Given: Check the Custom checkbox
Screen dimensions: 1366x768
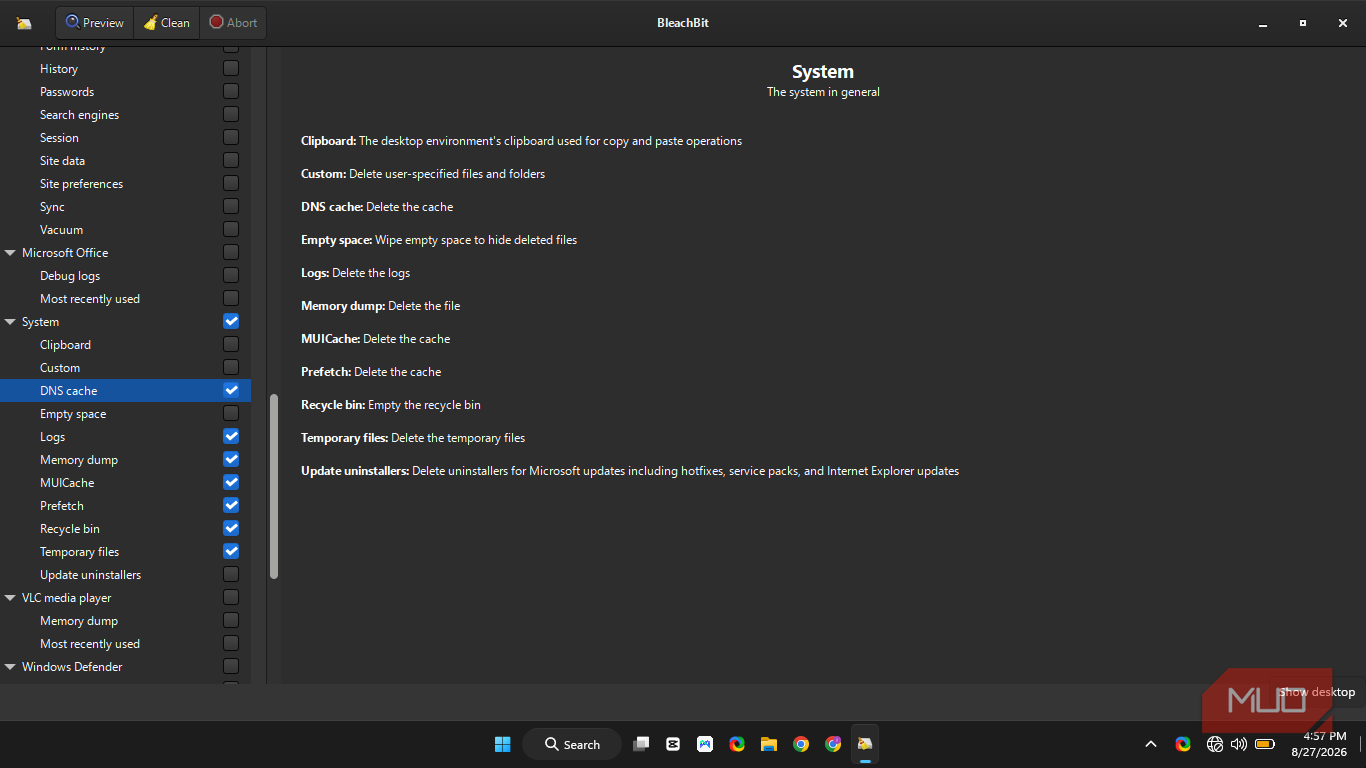Looking at the screenshot, I should click(231, 367).
